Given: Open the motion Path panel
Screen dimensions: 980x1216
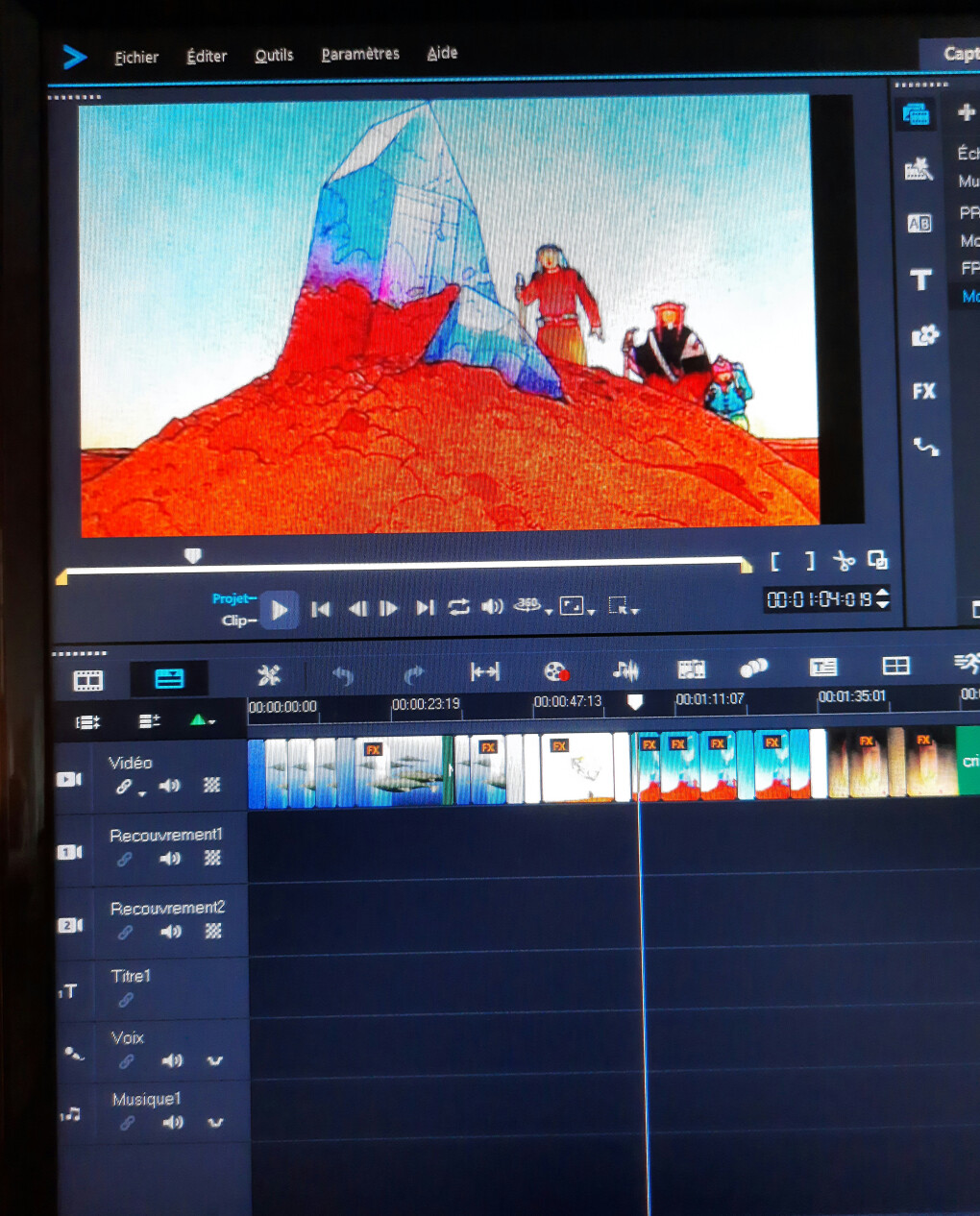Looking at the screenshot, I should (926, 447).
